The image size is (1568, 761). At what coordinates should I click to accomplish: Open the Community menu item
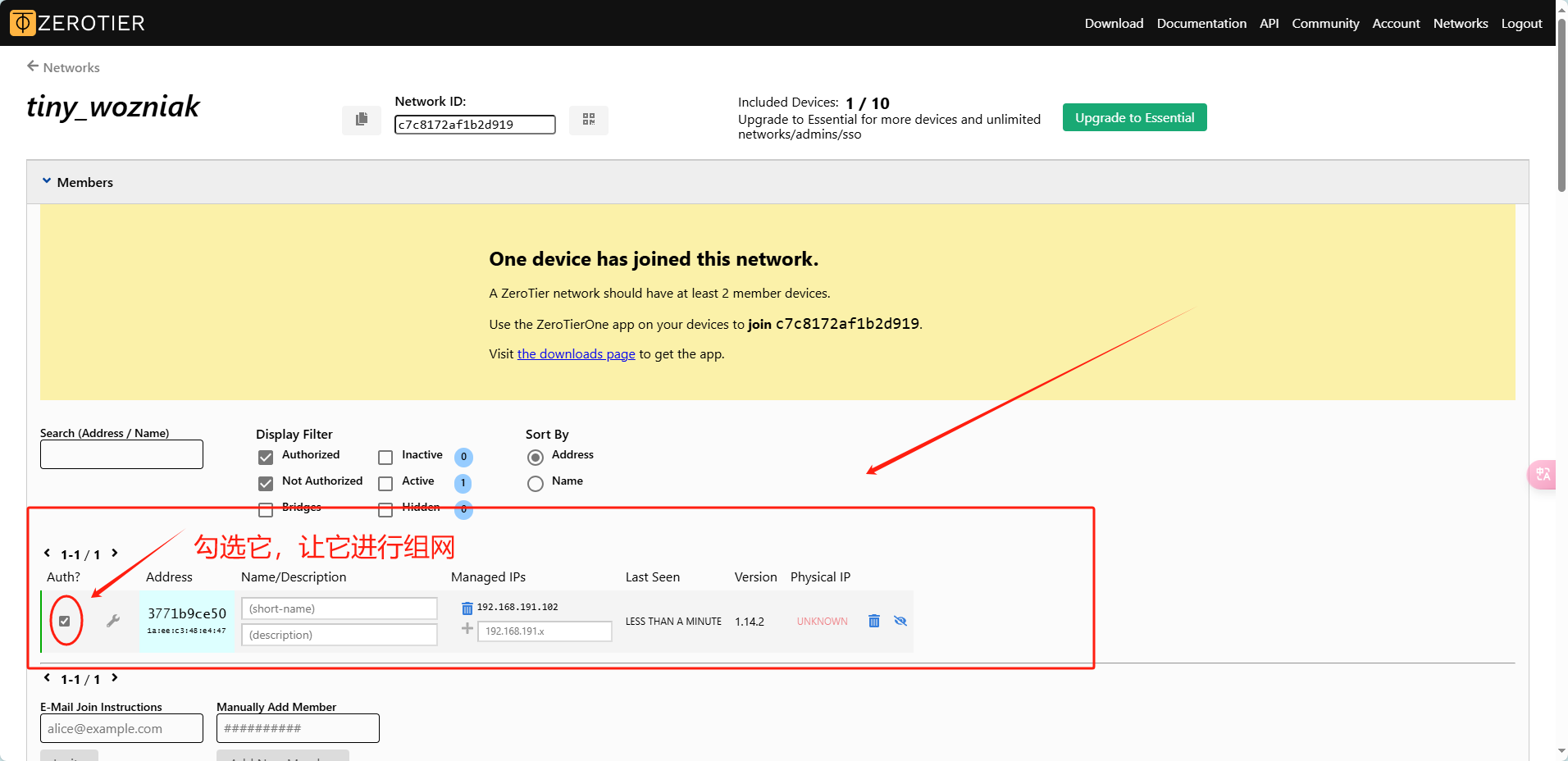1325,23
